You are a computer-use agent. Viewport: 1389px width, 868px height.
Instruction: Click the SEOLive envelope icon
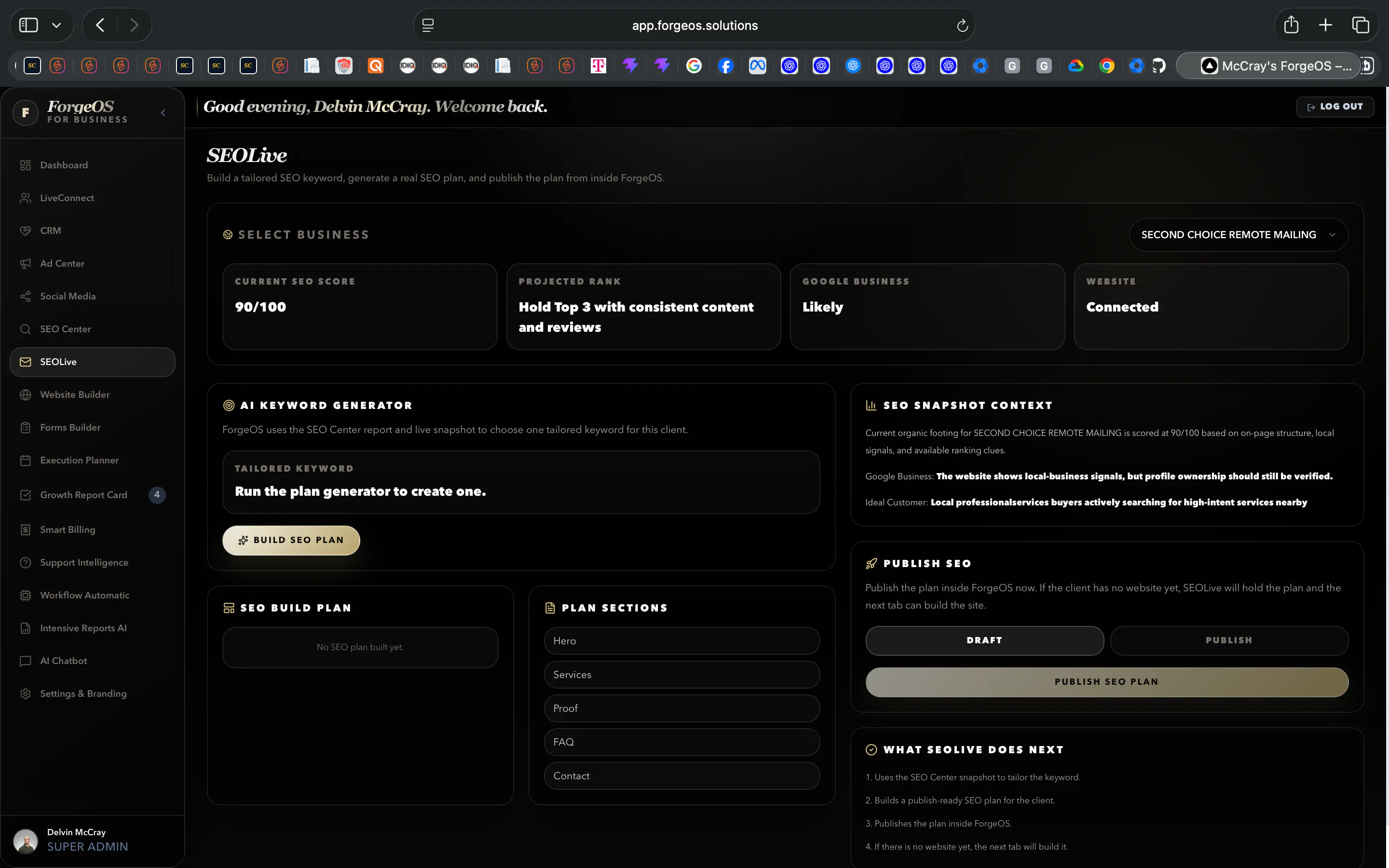coord(25,362)
